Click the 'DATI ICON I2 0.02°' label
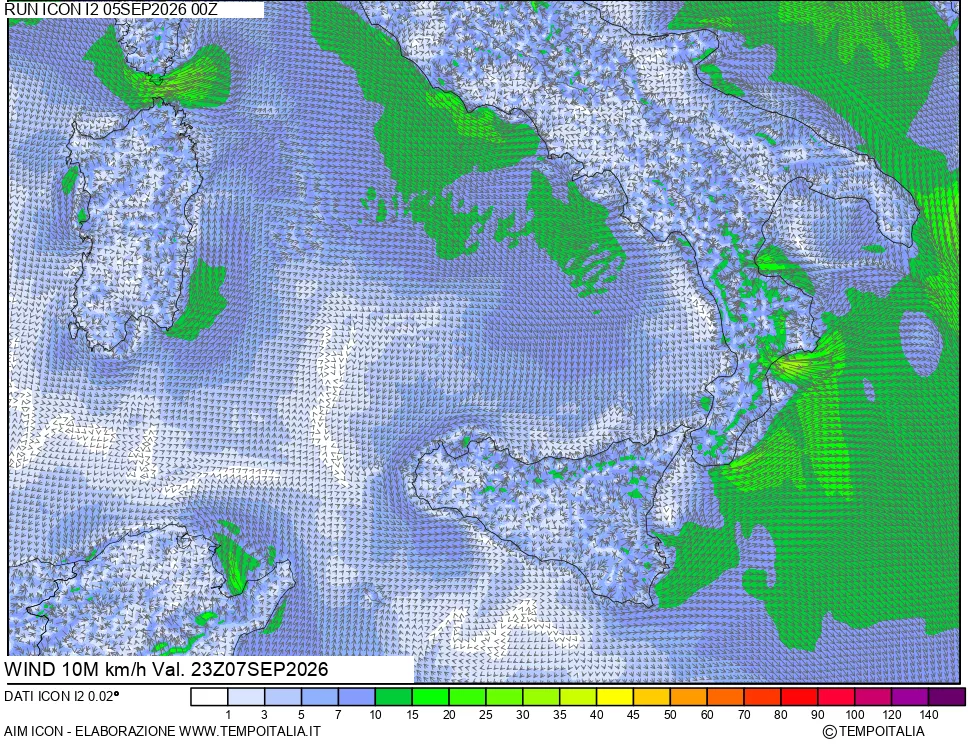968x745 pixels. coord(61,696)
